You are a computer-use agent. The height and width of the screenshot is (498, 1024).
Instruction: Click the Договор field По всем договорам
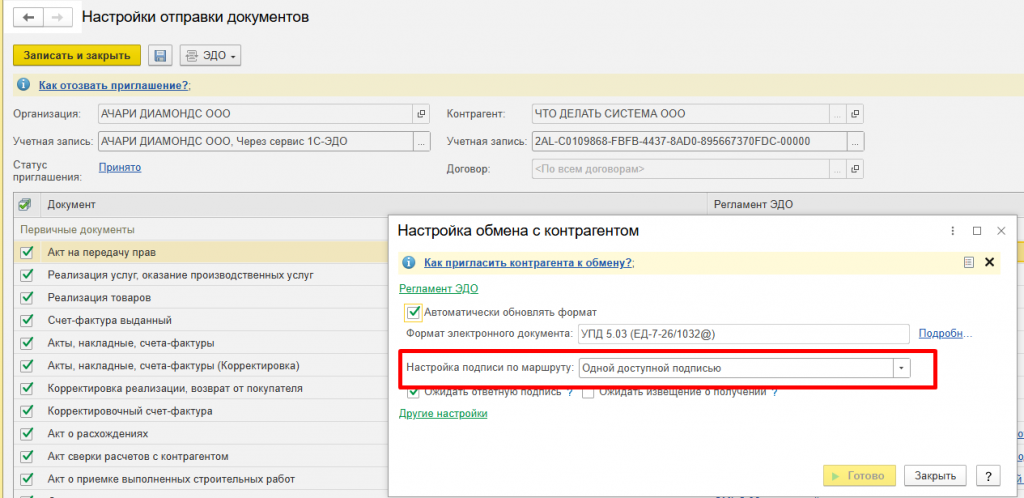[x=681, y=169]
